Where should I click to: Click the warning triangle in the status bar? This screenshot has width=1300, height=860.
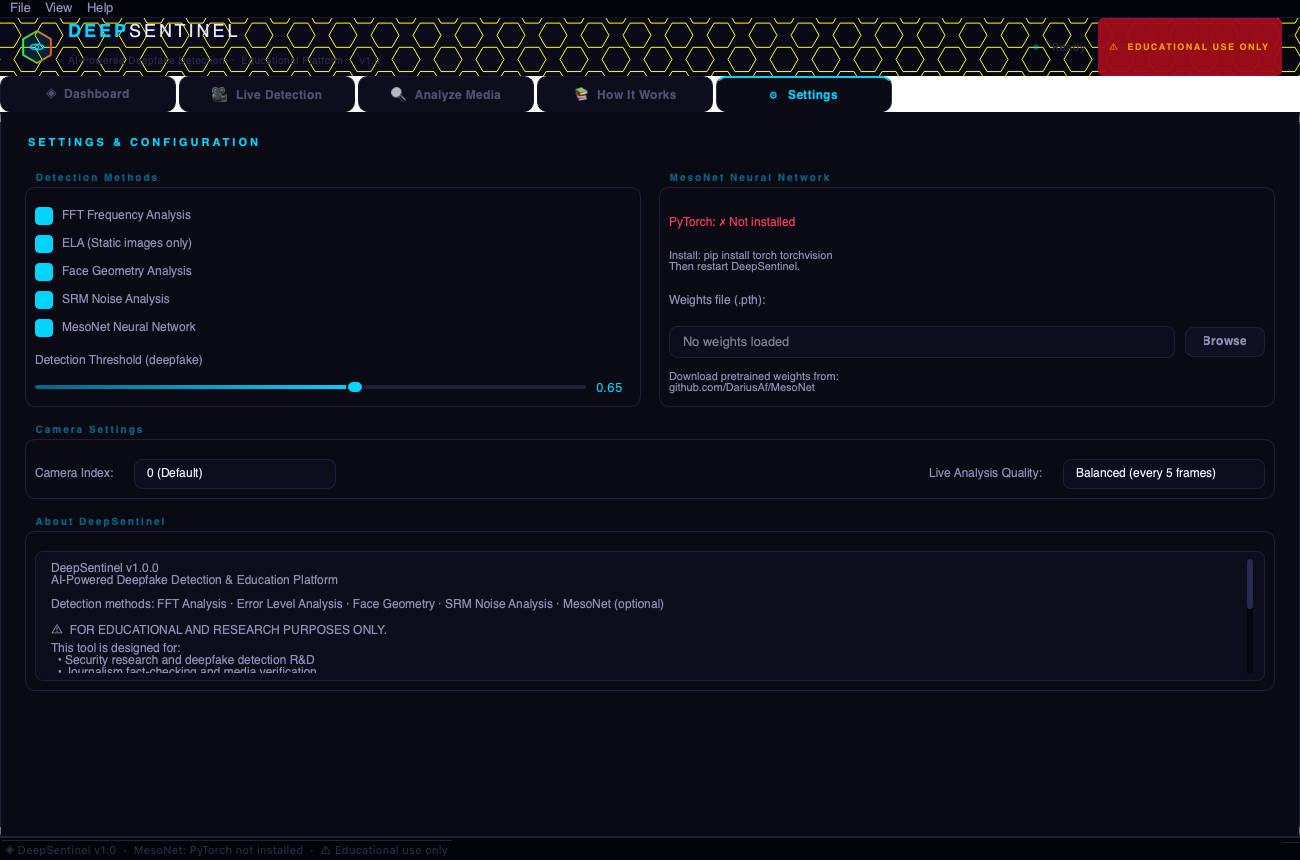tap(326, 850)
